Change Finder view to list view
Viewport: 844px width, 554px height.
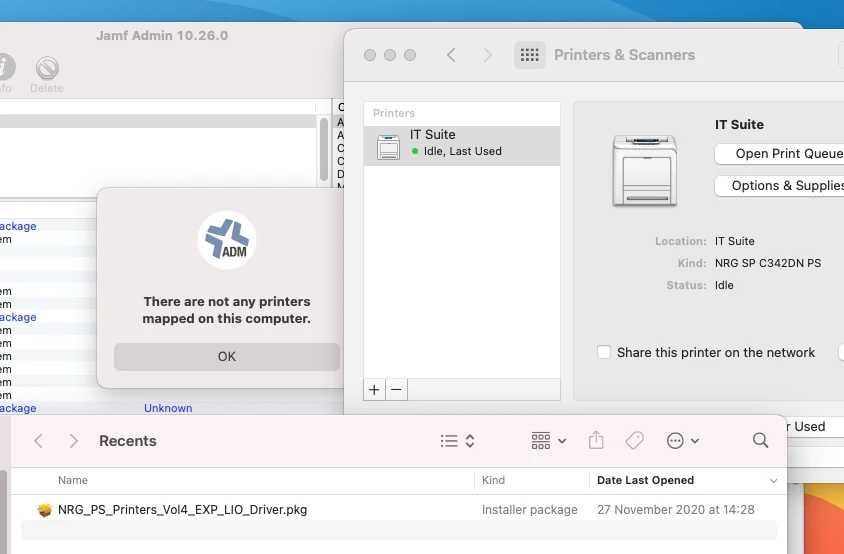coord(457,441)
